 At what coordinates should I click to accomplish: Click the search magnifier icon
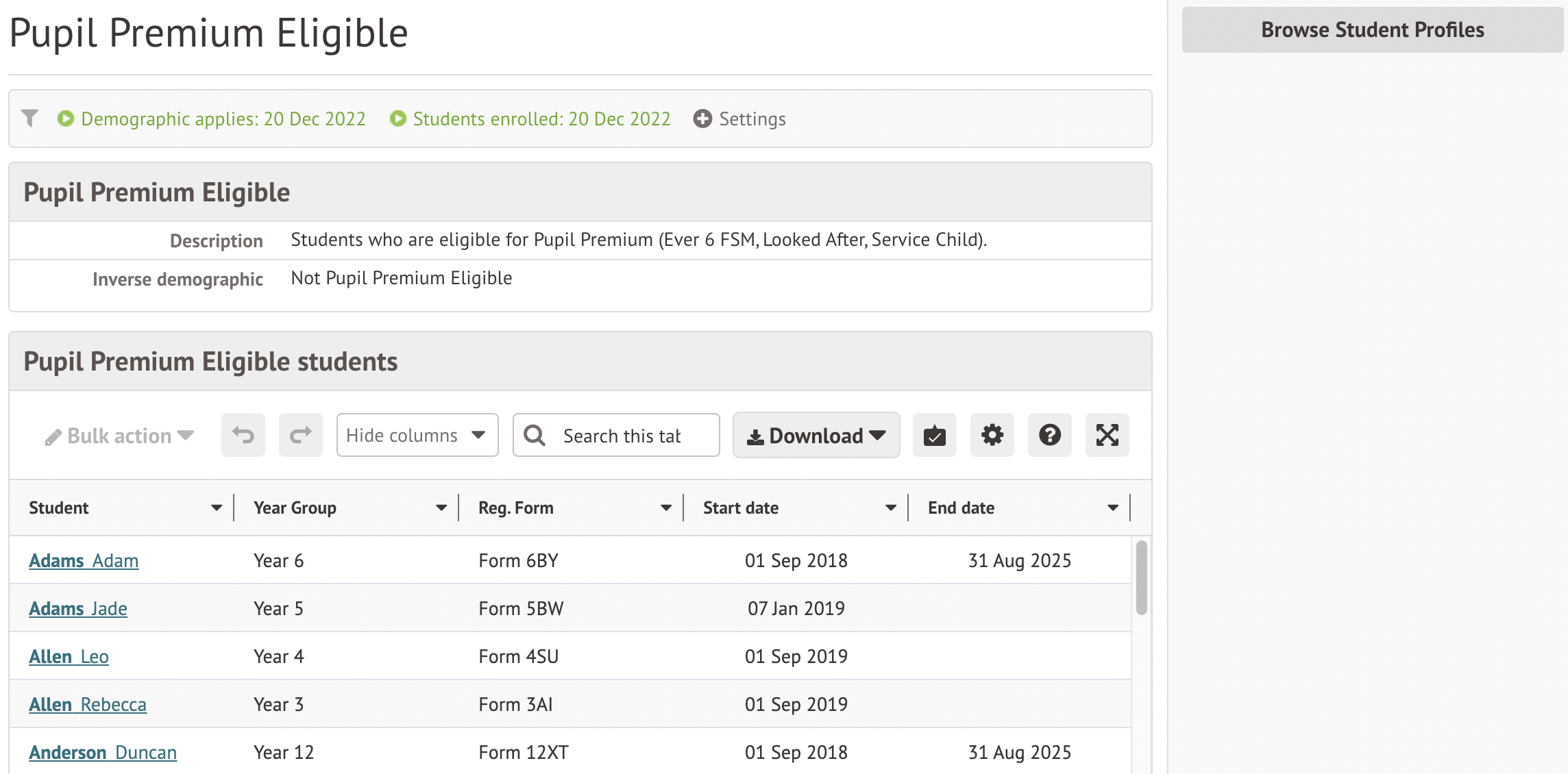point(535,436)
